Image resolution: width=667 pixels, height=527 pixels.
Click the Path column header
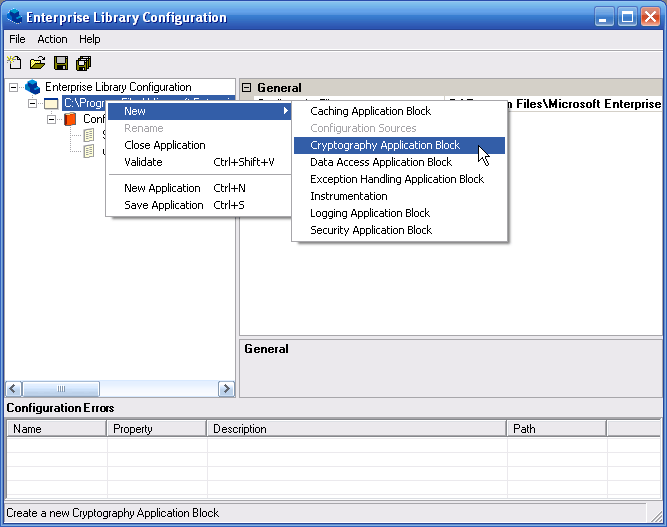pyautogui.click(x=556, y=429)
